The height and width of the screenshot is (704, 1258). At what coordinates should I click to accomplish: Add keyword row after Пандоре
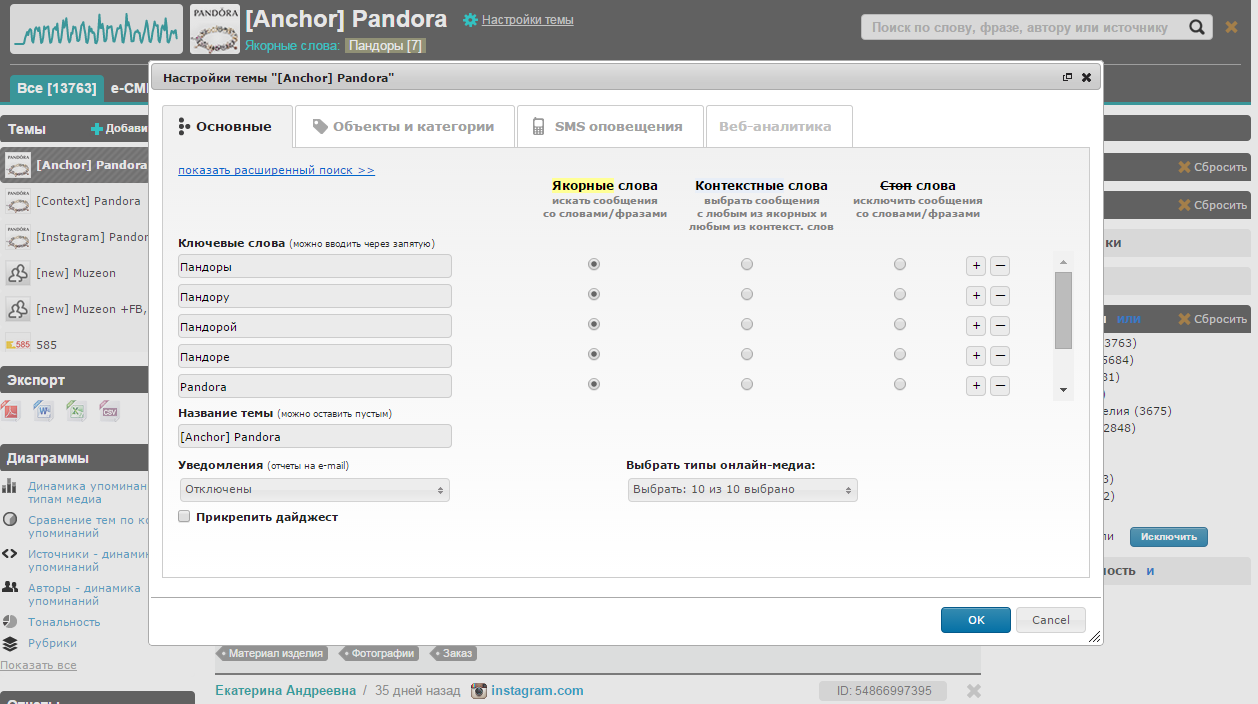coord(976,356)
